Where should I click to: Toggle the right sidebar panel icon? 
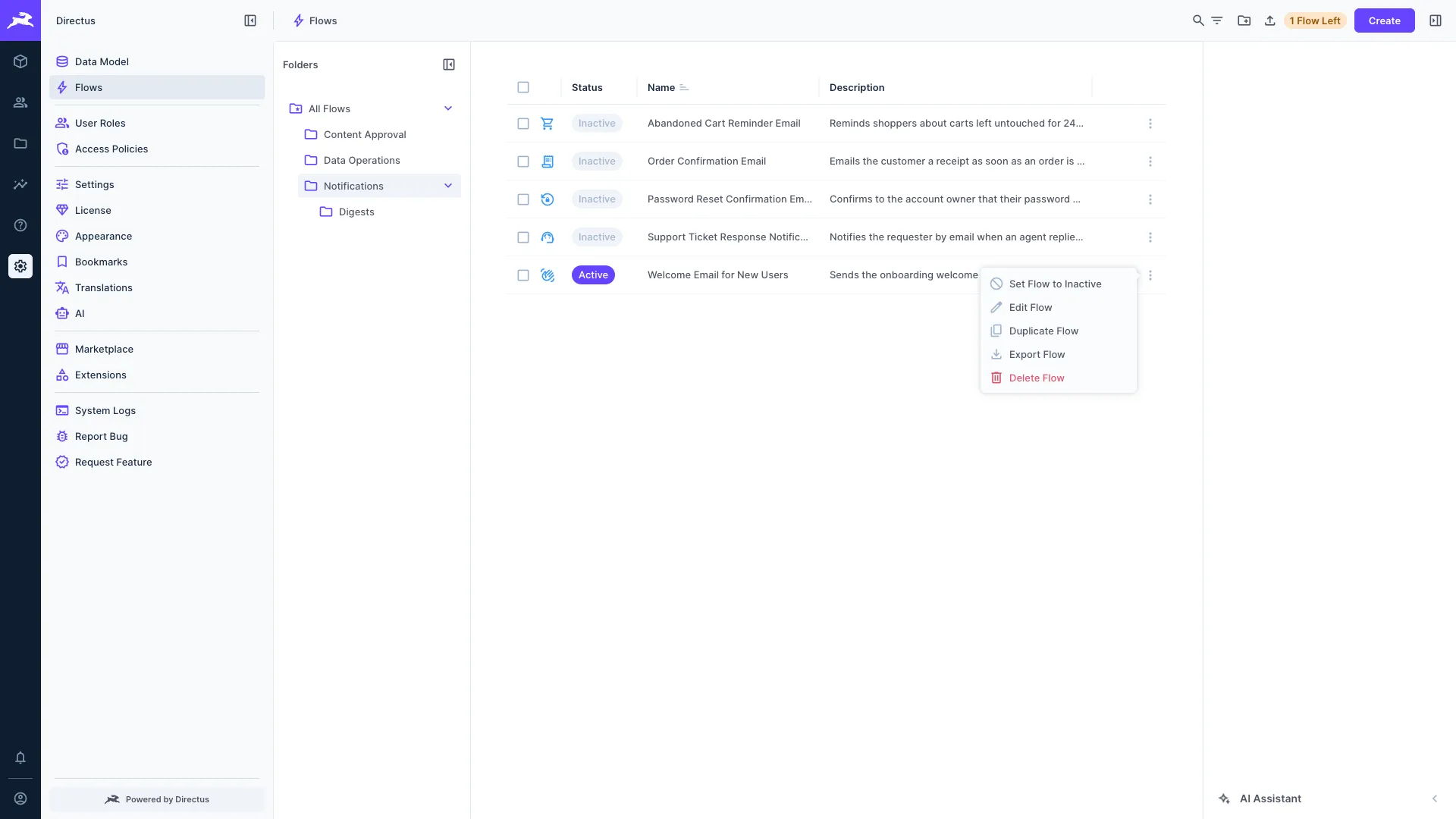1436,20
